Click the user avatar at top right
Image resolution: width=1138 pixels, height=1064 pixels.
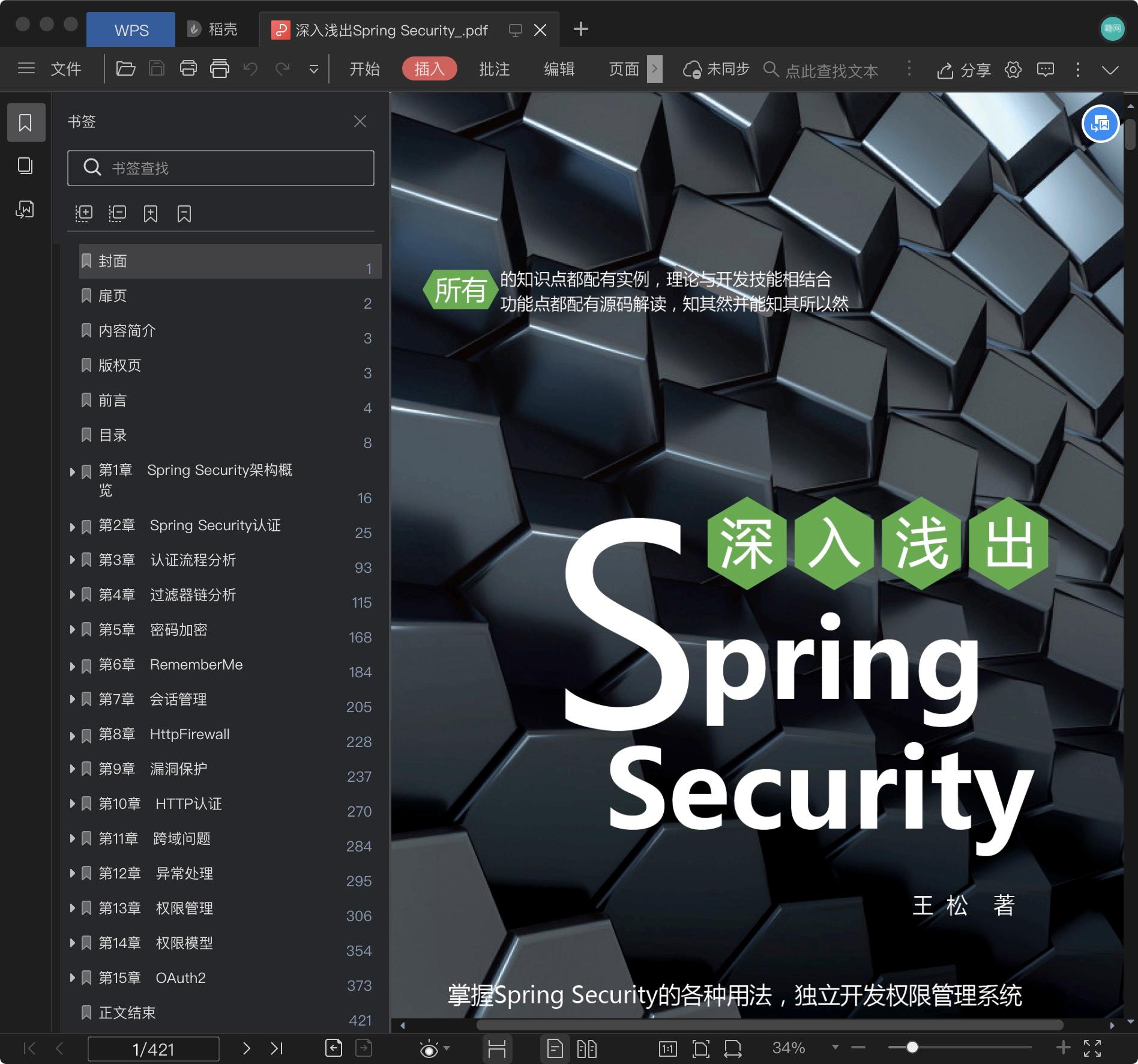click(1112, 29)
